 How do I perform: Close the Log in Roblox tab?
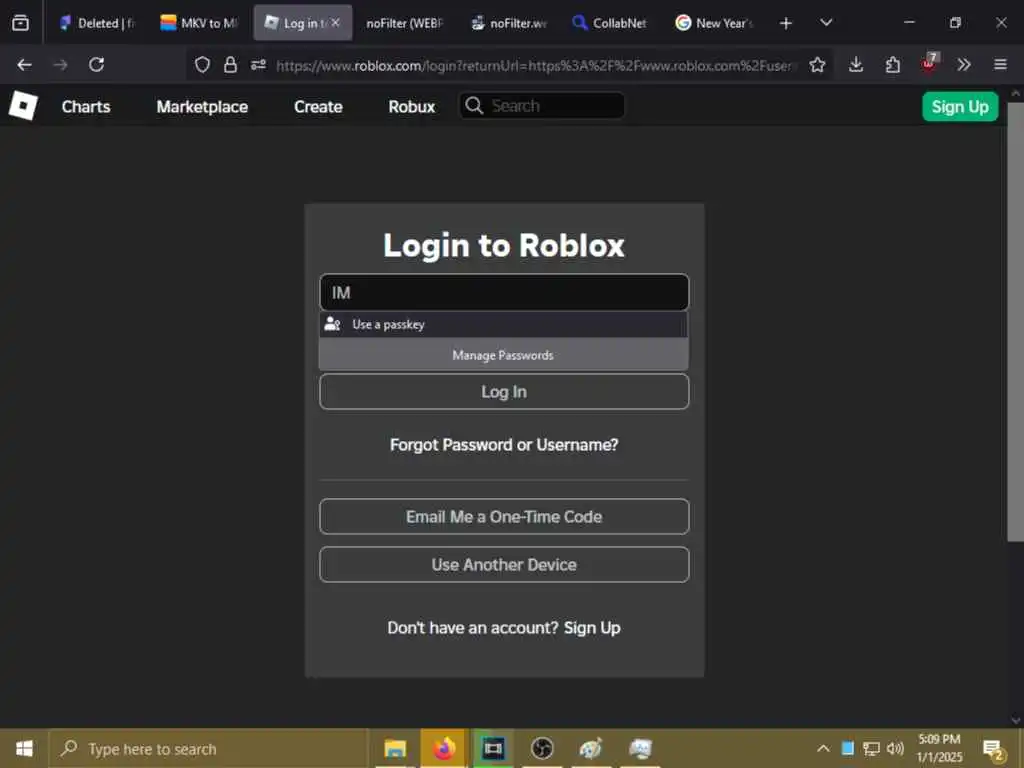coord(335,23)
